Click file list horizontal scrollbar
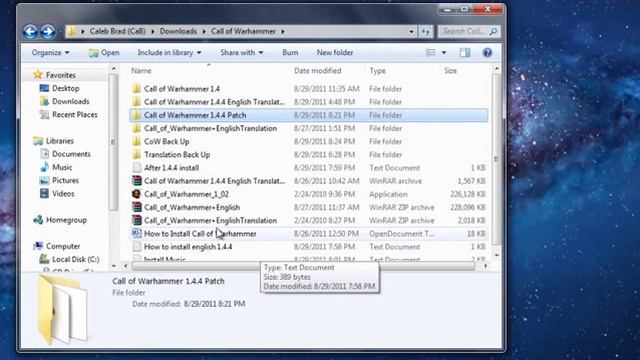Image resolution: width=640 pixels, height=360 pixels. pyautogui.click(x=303, y=266)
